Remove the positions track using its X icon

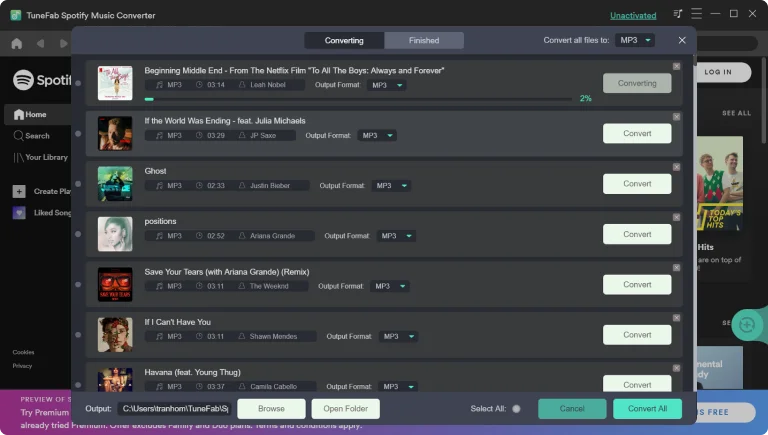click(x=676, y=216)
